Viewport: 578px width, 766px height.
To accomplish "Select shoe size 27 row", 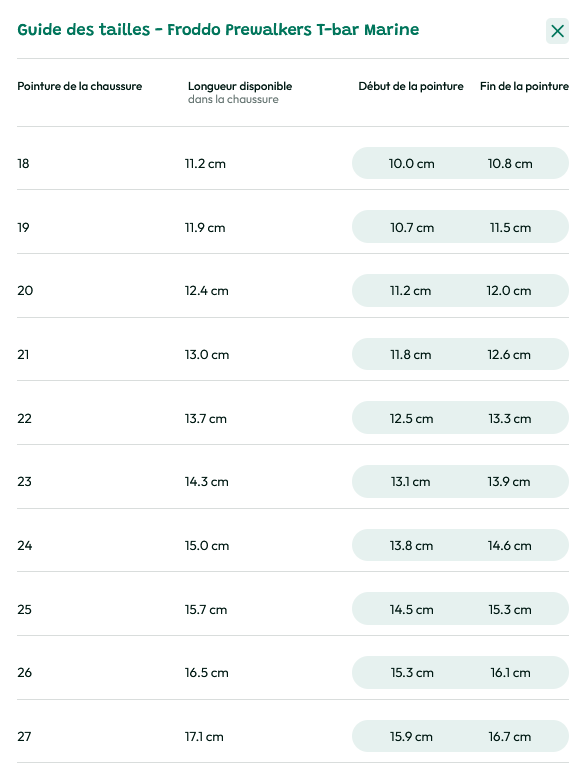I will point(293,737).
